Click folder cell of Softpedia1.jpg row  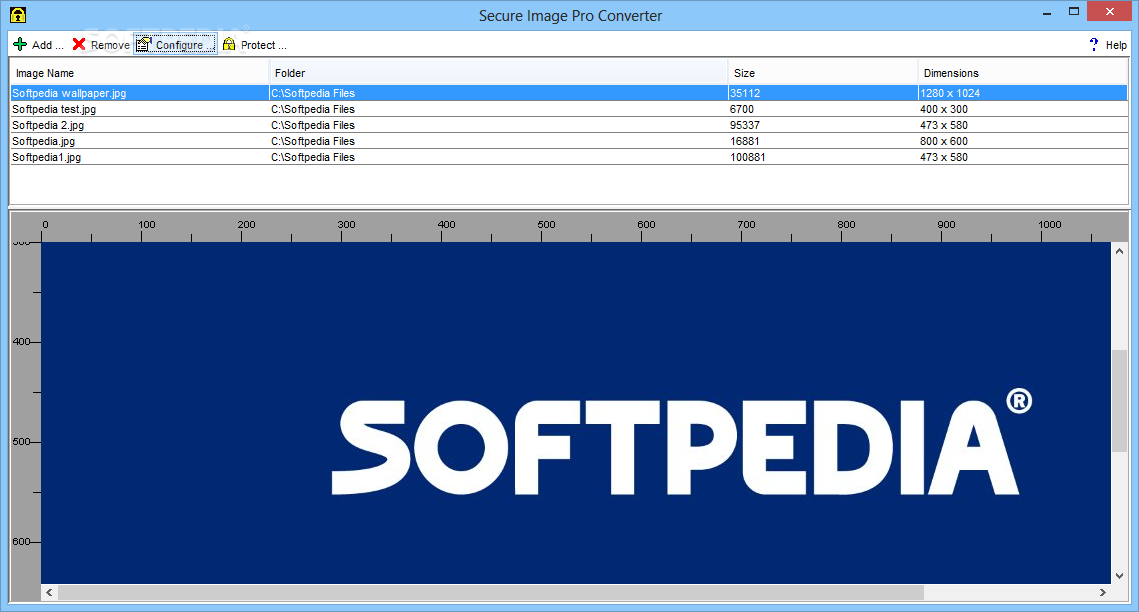tap(313, 157)
